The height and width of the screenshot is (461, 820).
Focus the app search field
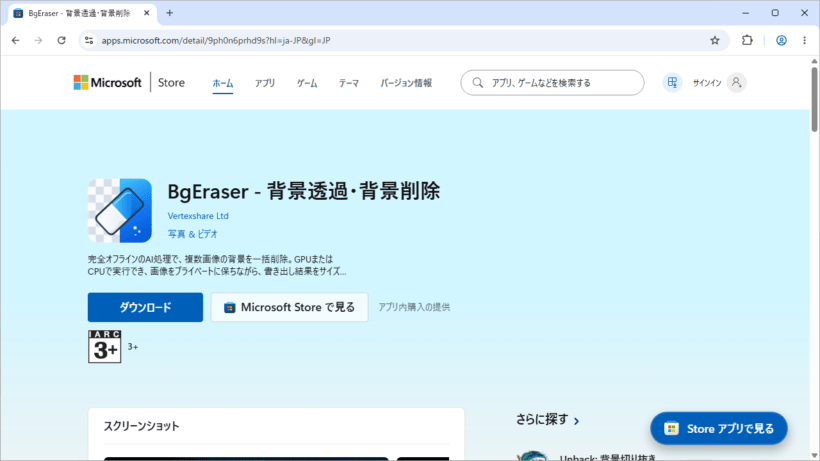(x=552, y=83)
